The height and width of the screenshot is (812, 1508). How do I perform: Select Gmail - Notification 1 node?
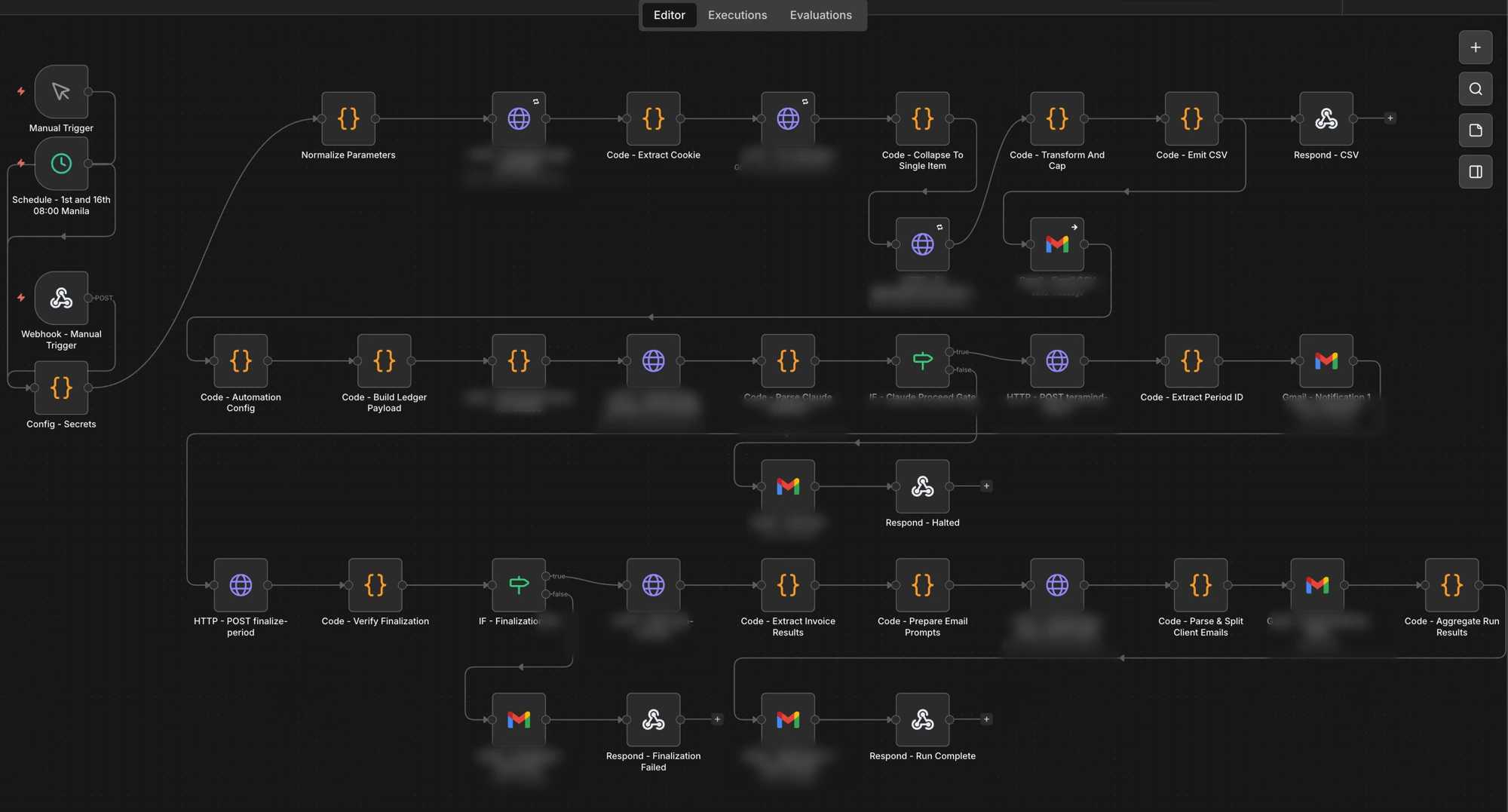[x=1326, y=361]
